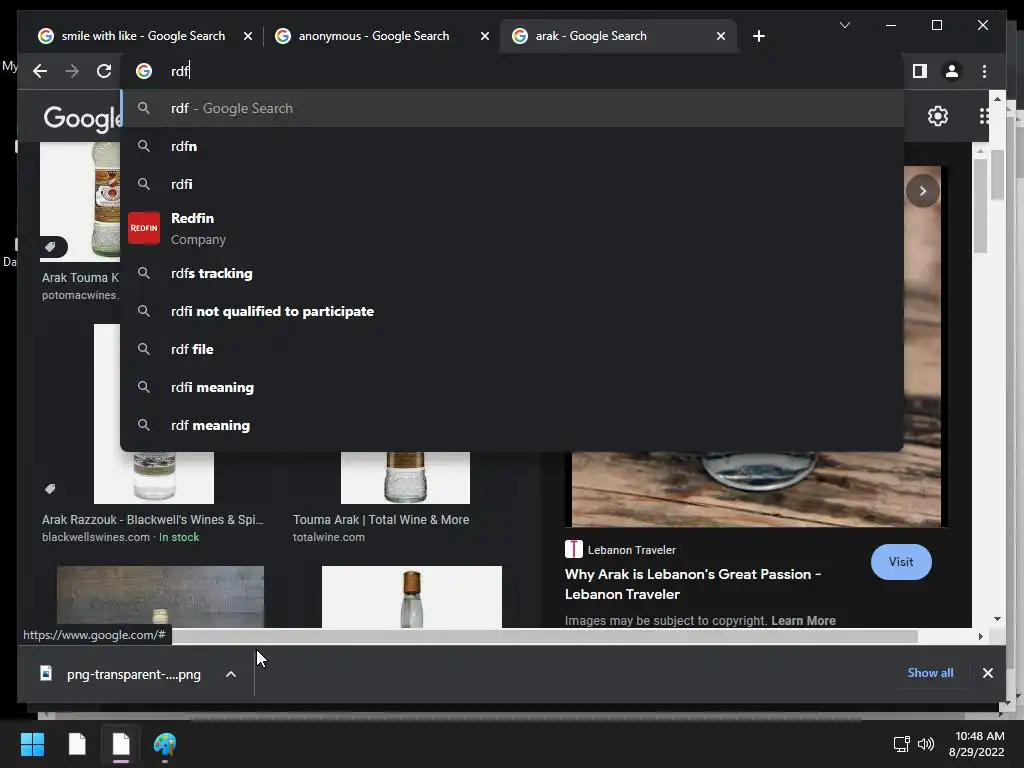The image size is (1024, 768).
Task: Click the Visit button
Action: pyautogui.click(x=901, y=562)
